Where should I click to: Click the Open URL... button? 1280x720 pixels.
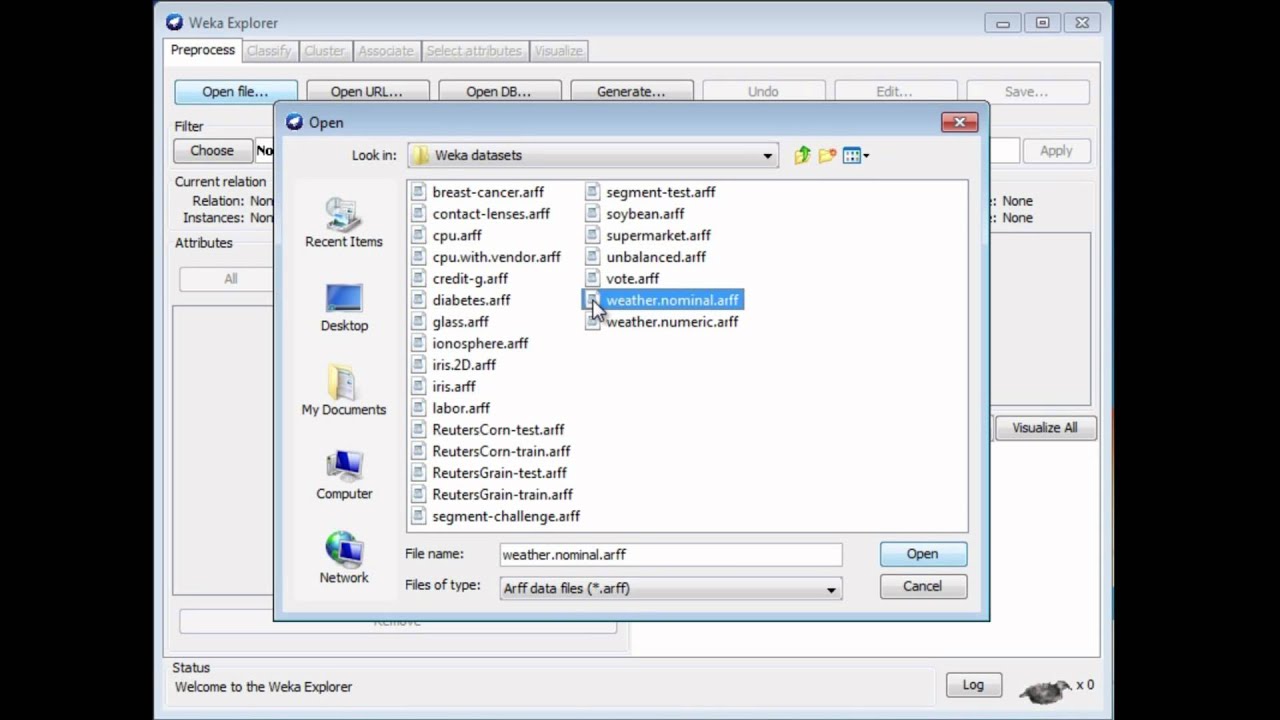(367, 91)
